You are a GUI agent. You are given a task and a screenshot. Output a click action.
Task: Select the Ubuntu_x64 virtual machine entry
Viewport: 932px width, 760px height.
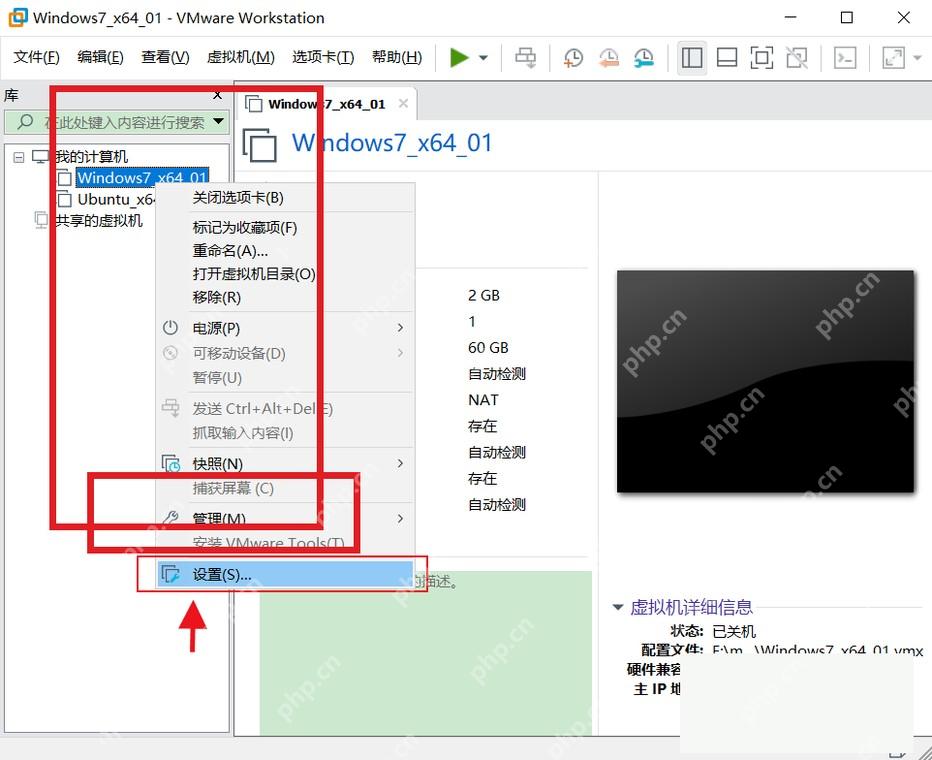pos(116,199)
